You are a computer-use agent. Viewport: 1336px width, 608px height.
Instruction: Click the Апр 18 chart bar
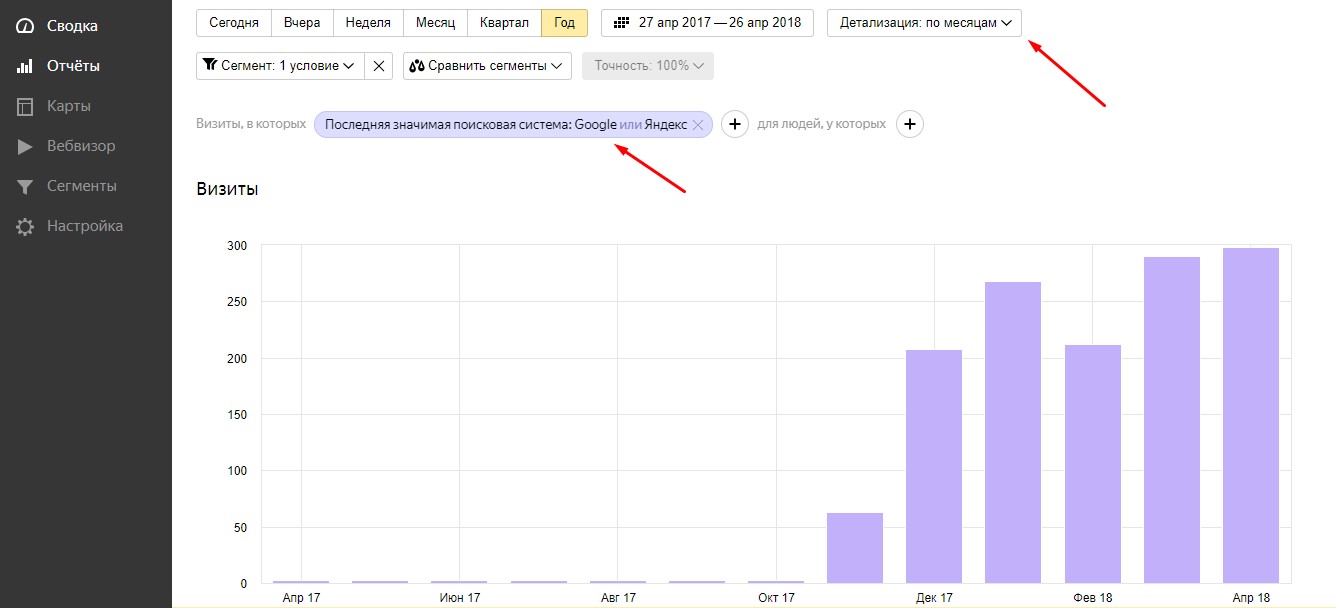pyautogui.click(x=1251, y=415)
